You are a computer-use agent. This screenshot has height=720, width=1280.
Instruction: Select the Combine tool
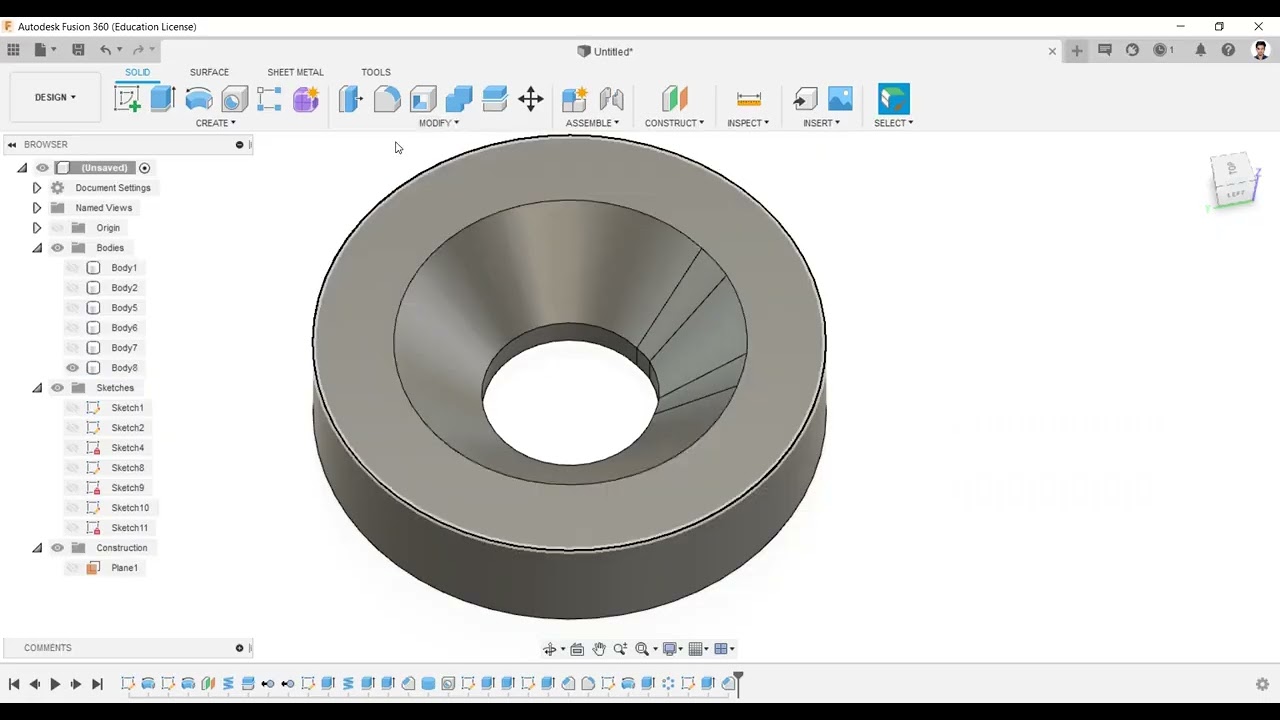[x=459, y=98]
